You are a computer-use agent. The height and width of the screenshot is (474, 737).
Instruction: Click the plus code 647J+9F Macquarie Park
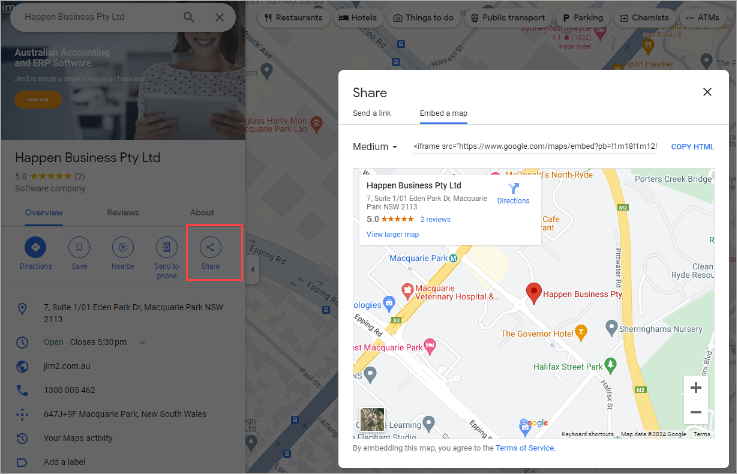point(125,414)
